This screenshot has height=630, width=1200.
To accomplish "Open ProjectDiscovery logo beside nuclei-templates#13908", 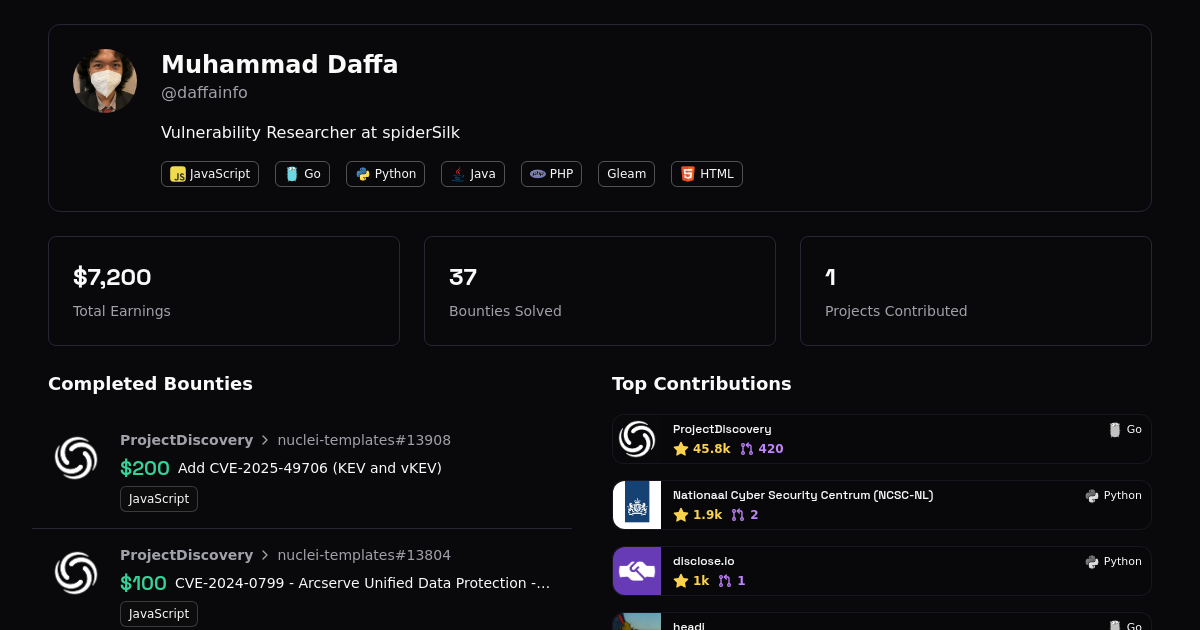I will tap(76, 458).
